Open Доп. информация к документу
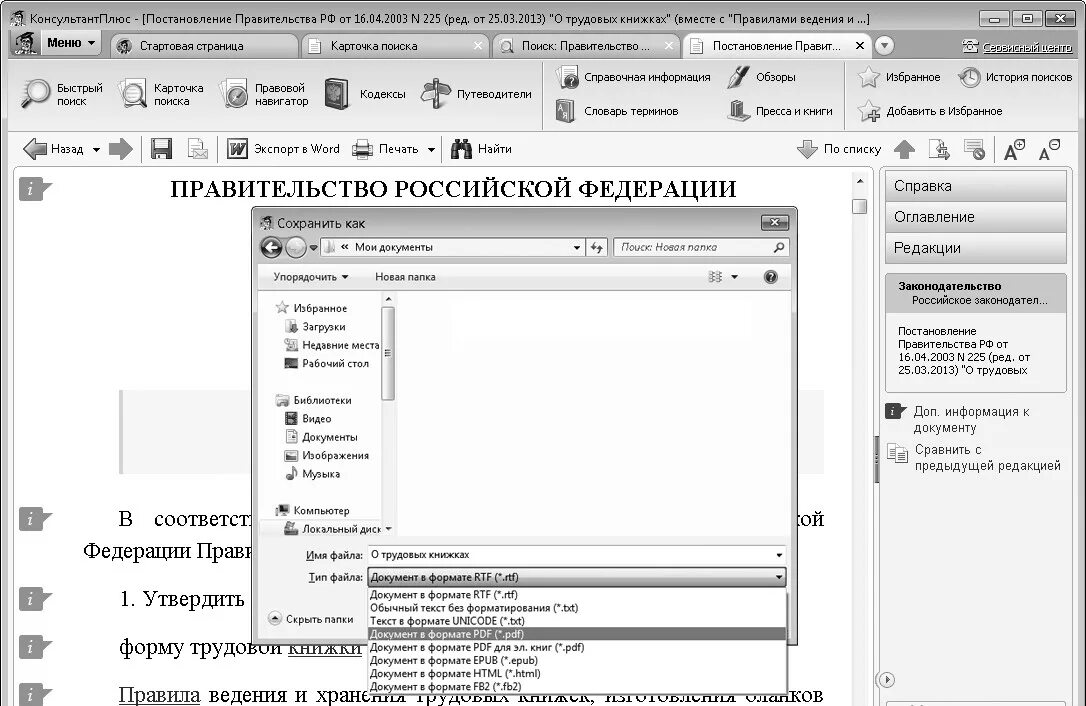 (x=959, y=419)
